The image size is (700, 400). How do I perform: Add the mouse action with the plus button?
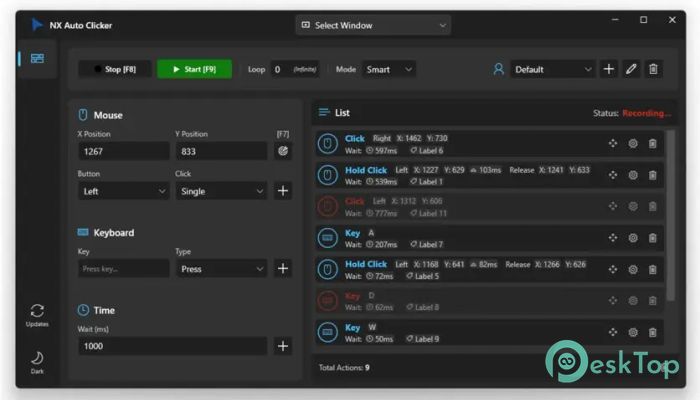coord(283,191)
